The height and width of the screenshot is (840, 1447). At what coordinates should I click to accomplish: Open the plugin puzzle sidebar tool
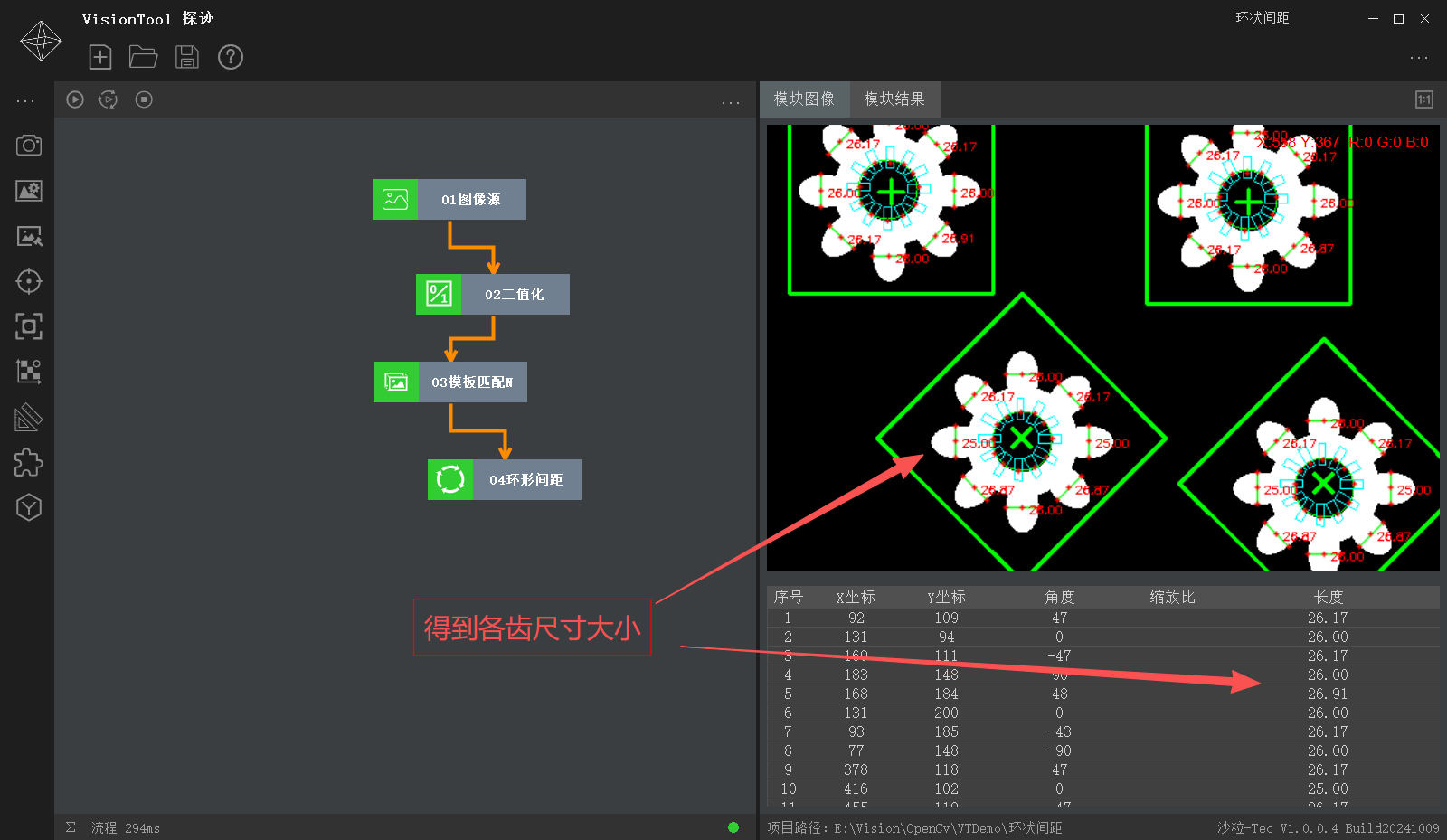pos(29,462)
